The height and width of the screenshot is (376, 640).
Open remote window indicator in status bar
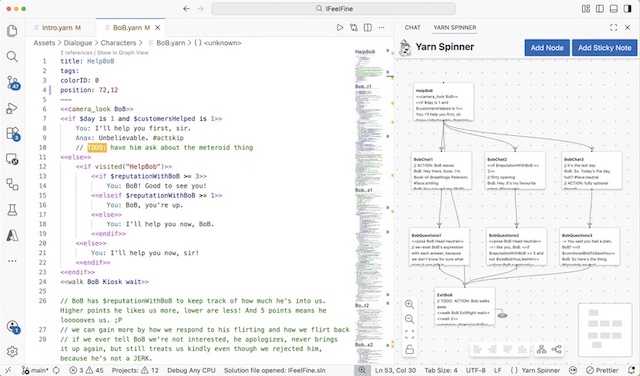pos(8,370)
